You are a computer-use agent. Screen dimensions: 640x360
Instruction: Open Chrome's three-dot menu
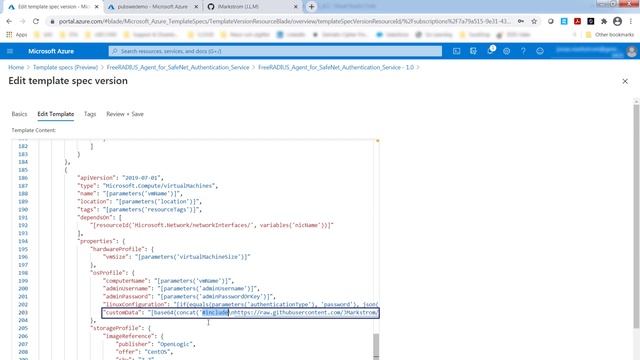[x=631, y=21]
